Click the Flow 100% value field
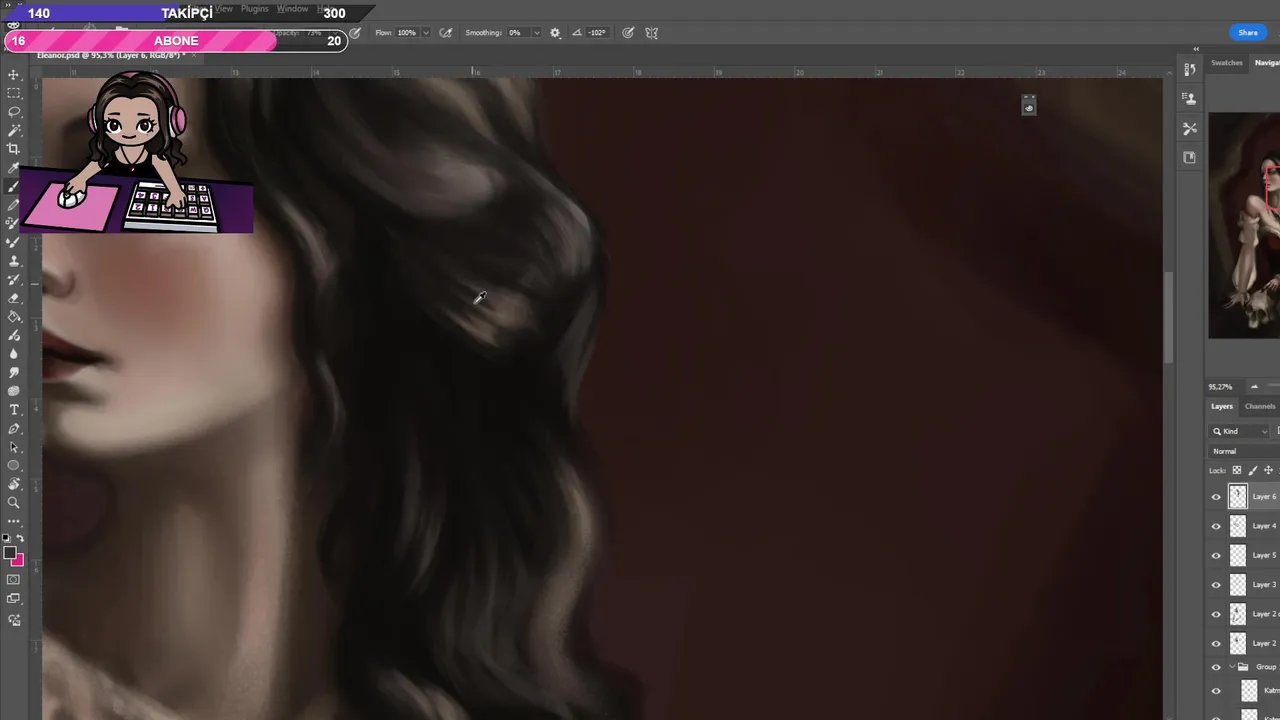 tap(407, 33)
